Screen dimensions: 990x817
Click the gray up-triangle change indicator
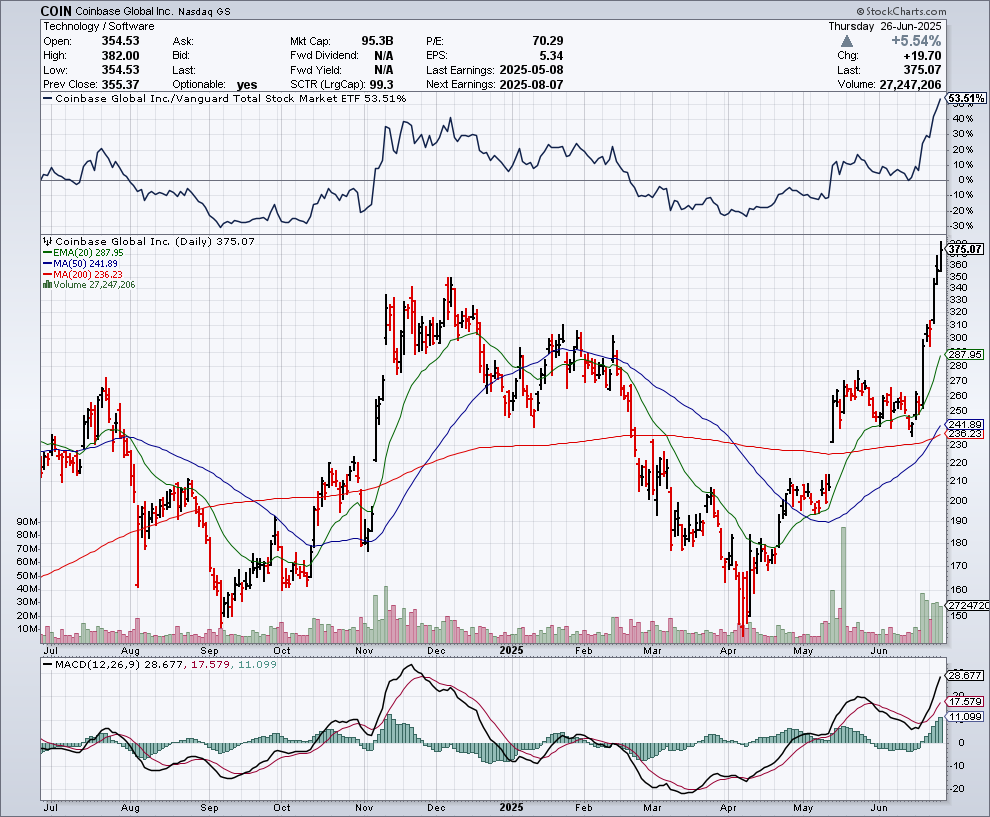(847, 41)
